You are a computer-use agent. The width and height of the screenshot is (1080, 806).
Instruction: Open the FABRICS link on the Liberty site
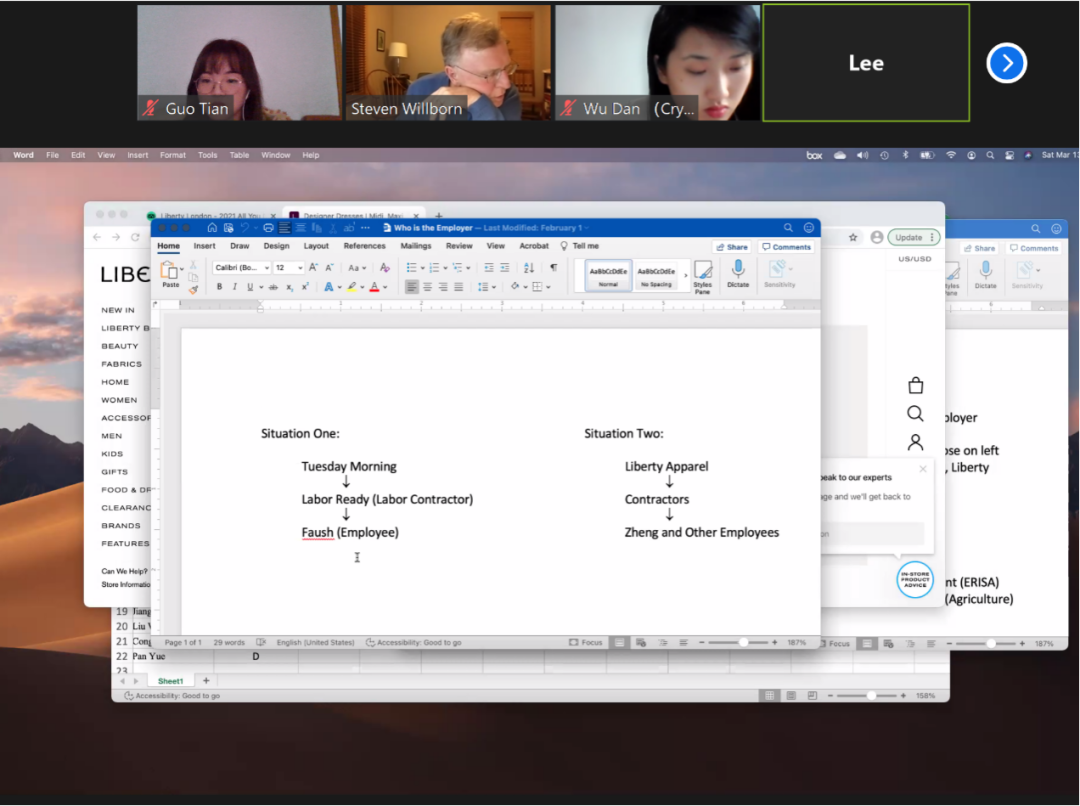click(121, 364)
